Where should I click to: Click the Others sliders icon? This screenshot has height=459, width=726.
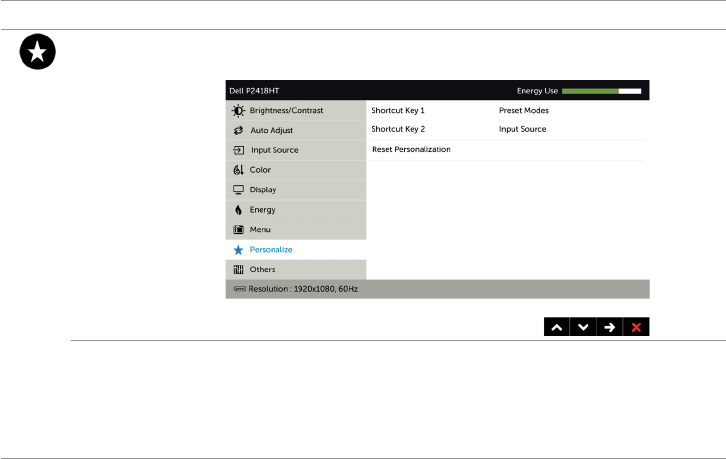point(238,270)
